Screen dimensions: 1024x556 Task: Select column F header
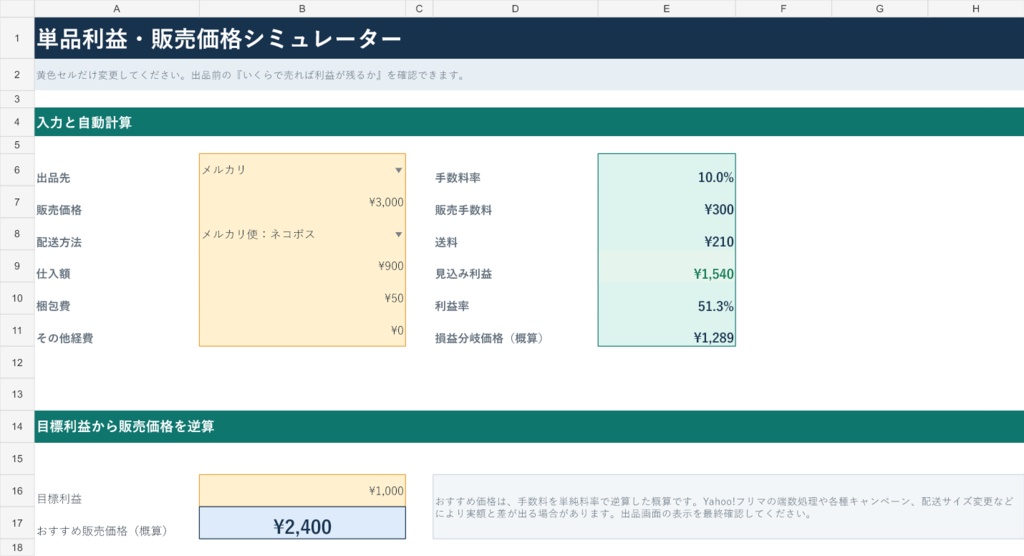784,8
